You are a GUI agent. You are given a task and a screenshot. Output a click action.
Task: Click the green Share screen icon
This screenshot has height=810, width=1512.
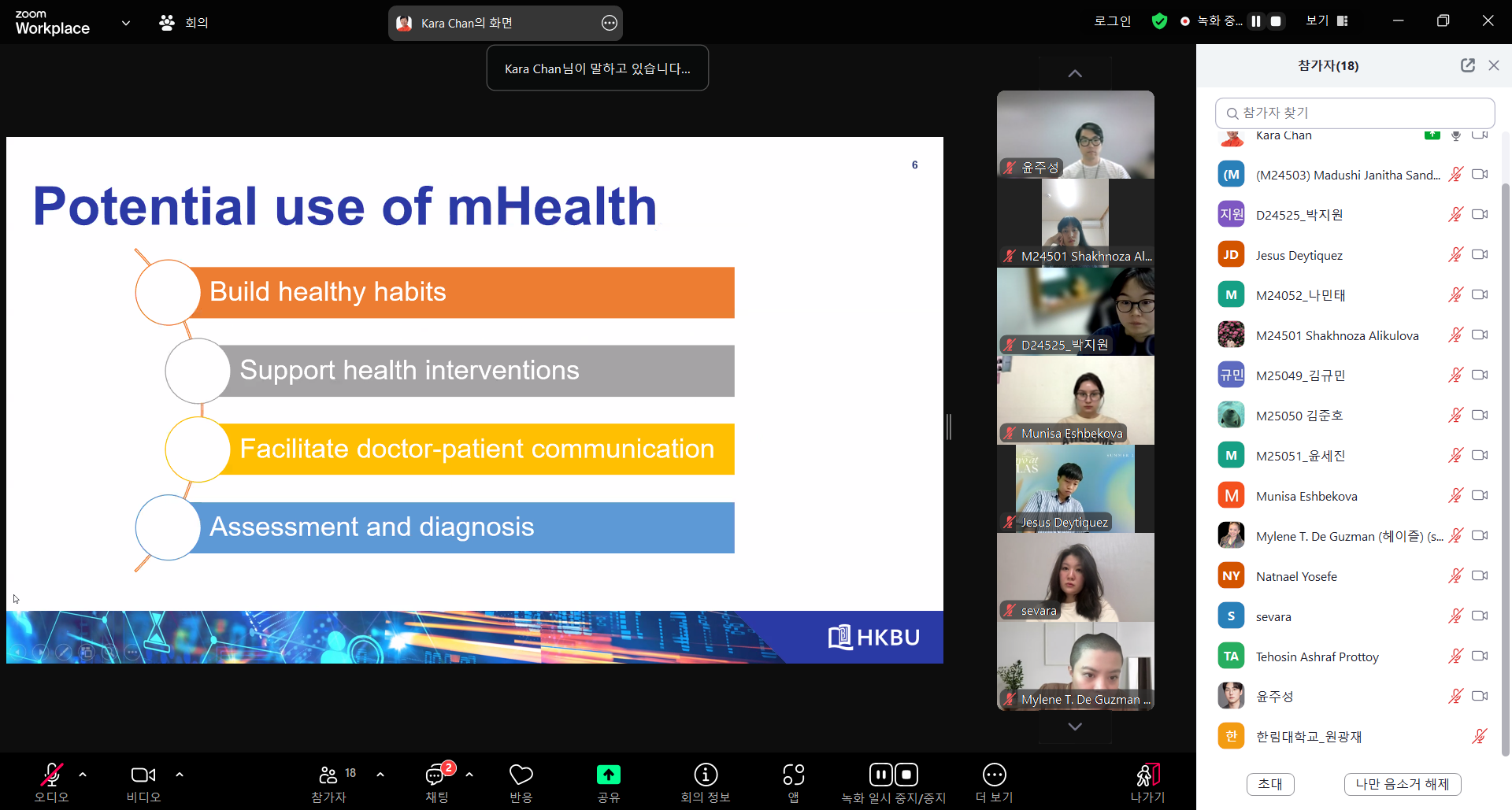[x=608, y=775]
